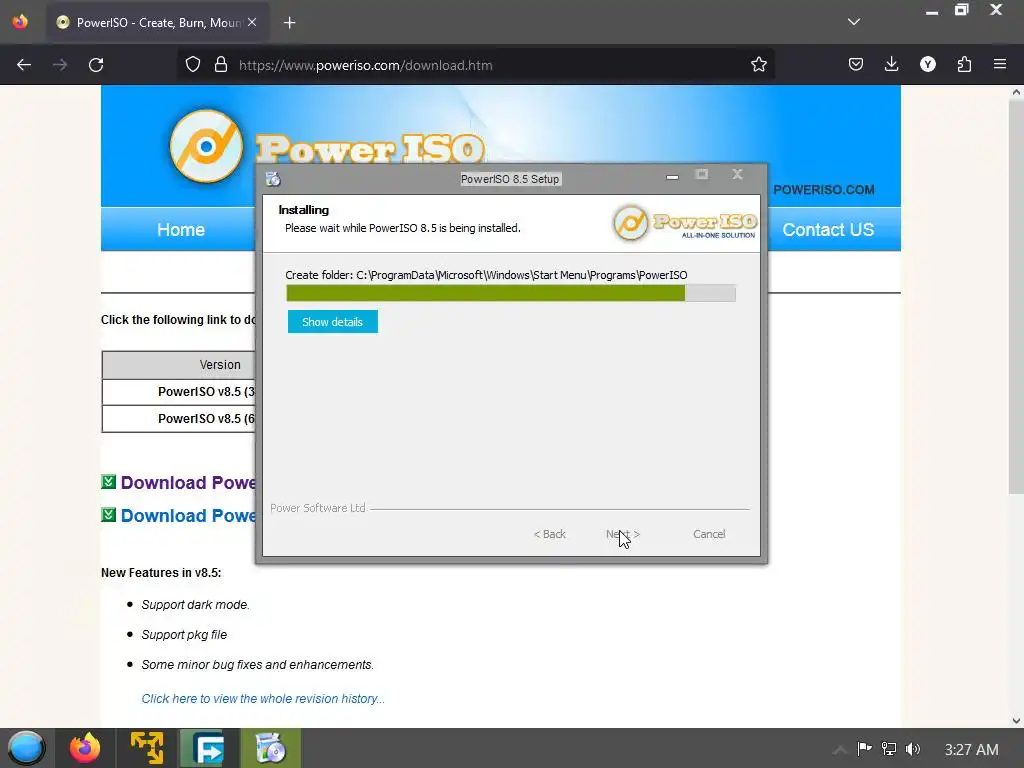1024x768 pixels.
Task: Click the 3:27 AM taskbar clock
Action: pyautogui.click(x=971, y=749)
